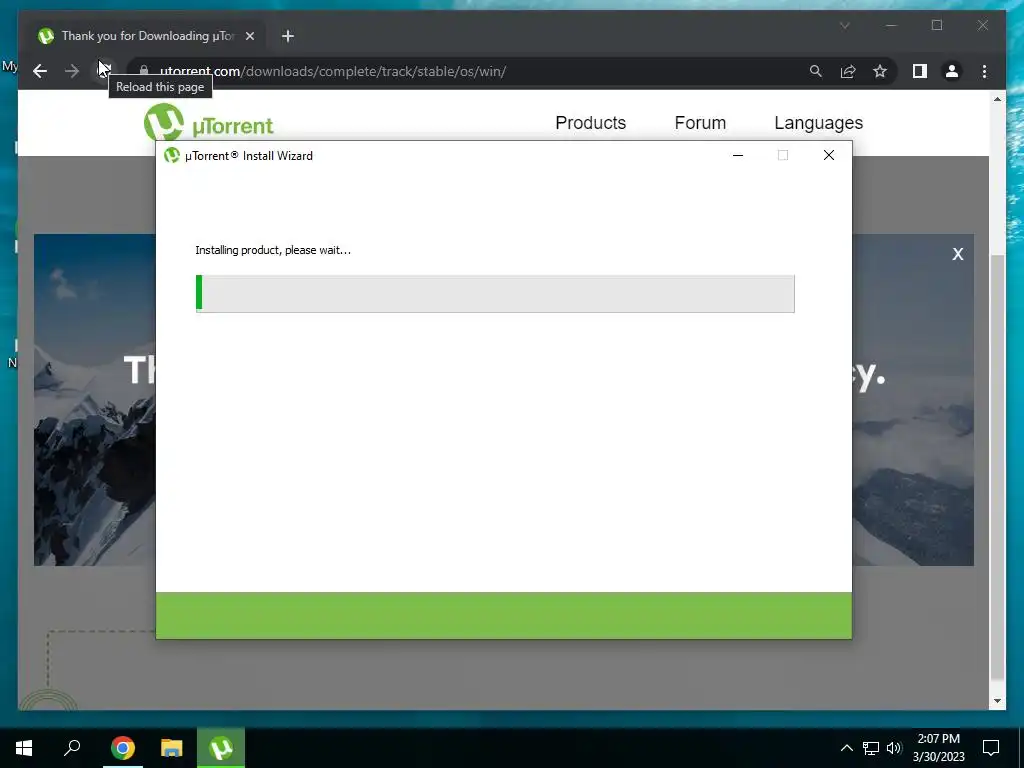Click the volume speaker icon in tray

click(x=894, y=748)
